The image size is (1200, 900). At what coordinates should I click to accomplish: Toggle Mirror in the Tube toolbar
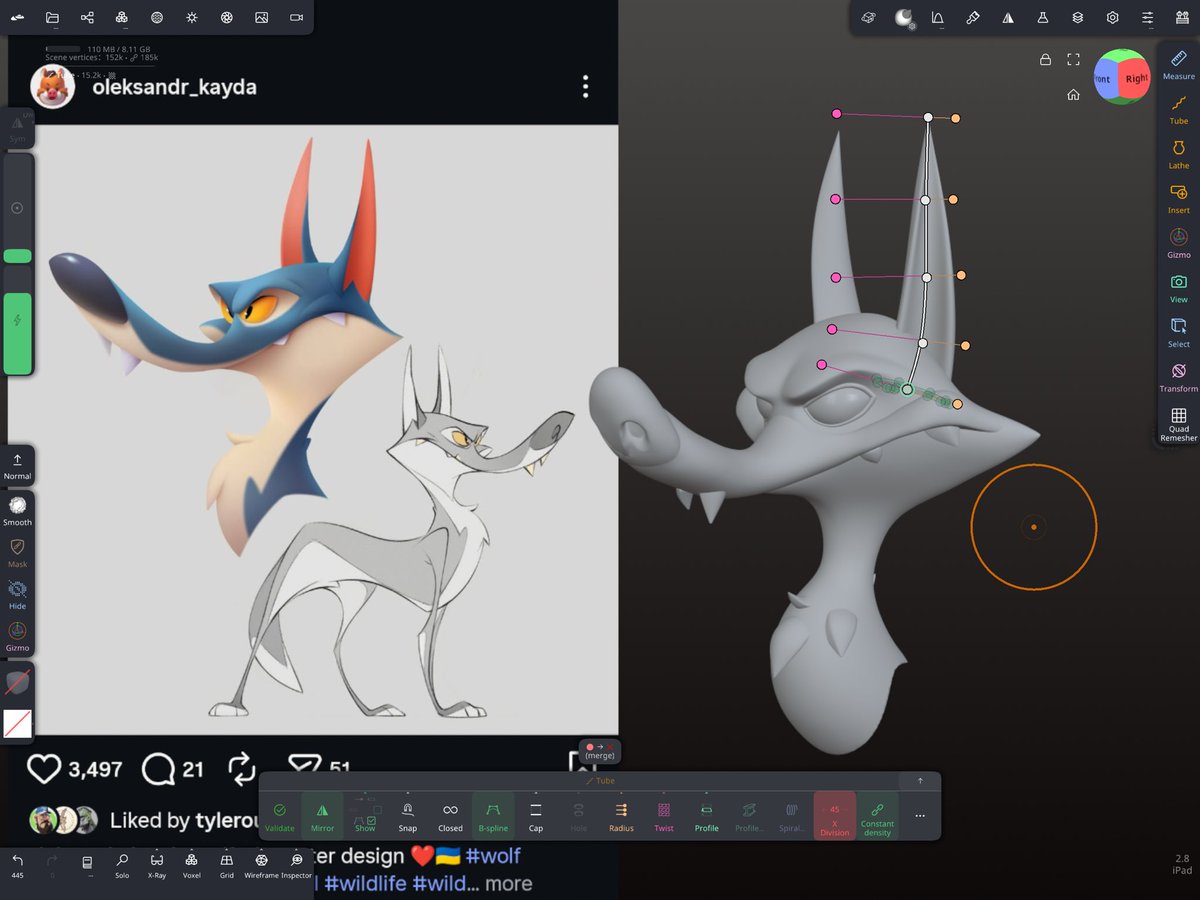(x=322, y=815)
